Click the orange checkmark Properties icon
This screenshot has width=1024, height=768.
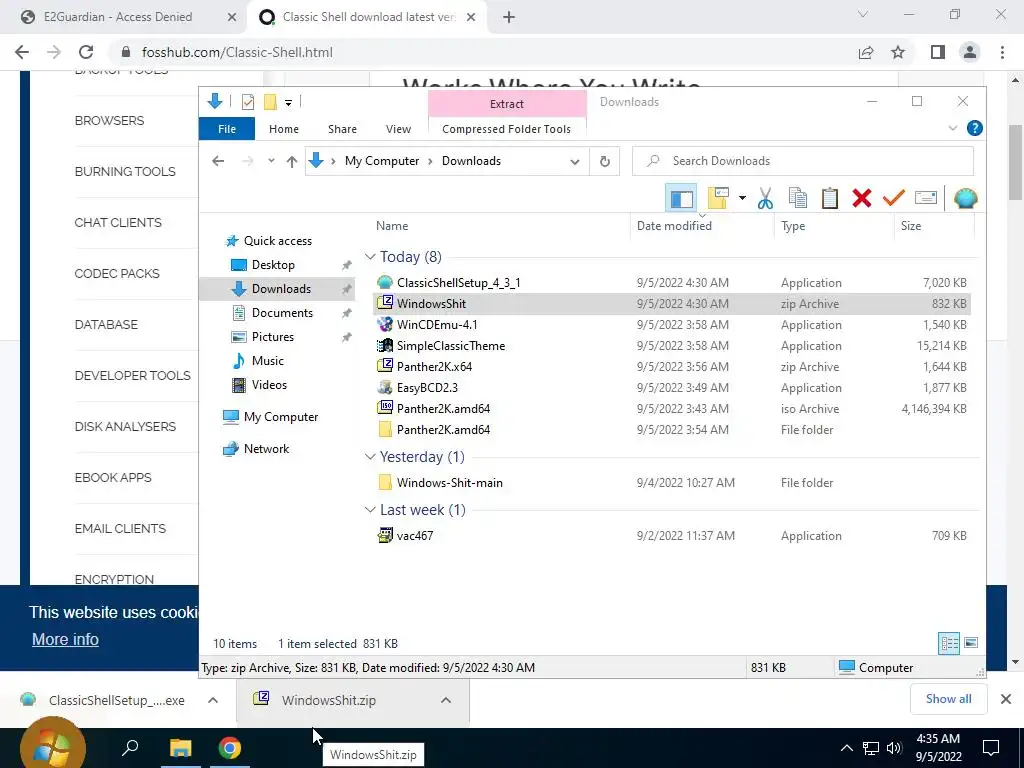[x=893, y=198]
